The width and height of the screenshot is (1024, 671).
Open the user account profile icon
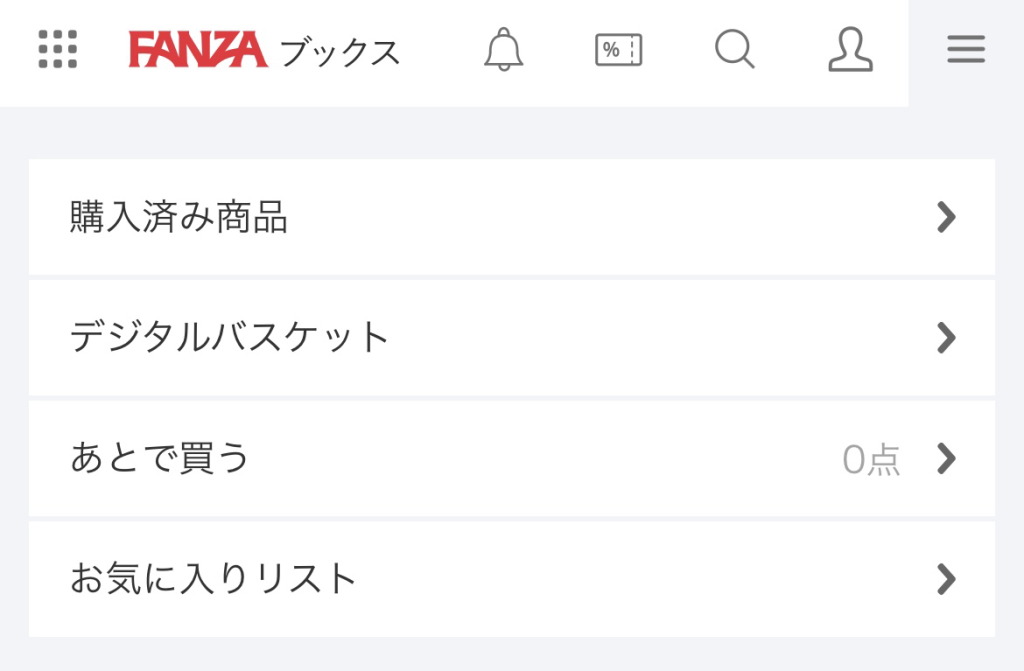[850, 49]
